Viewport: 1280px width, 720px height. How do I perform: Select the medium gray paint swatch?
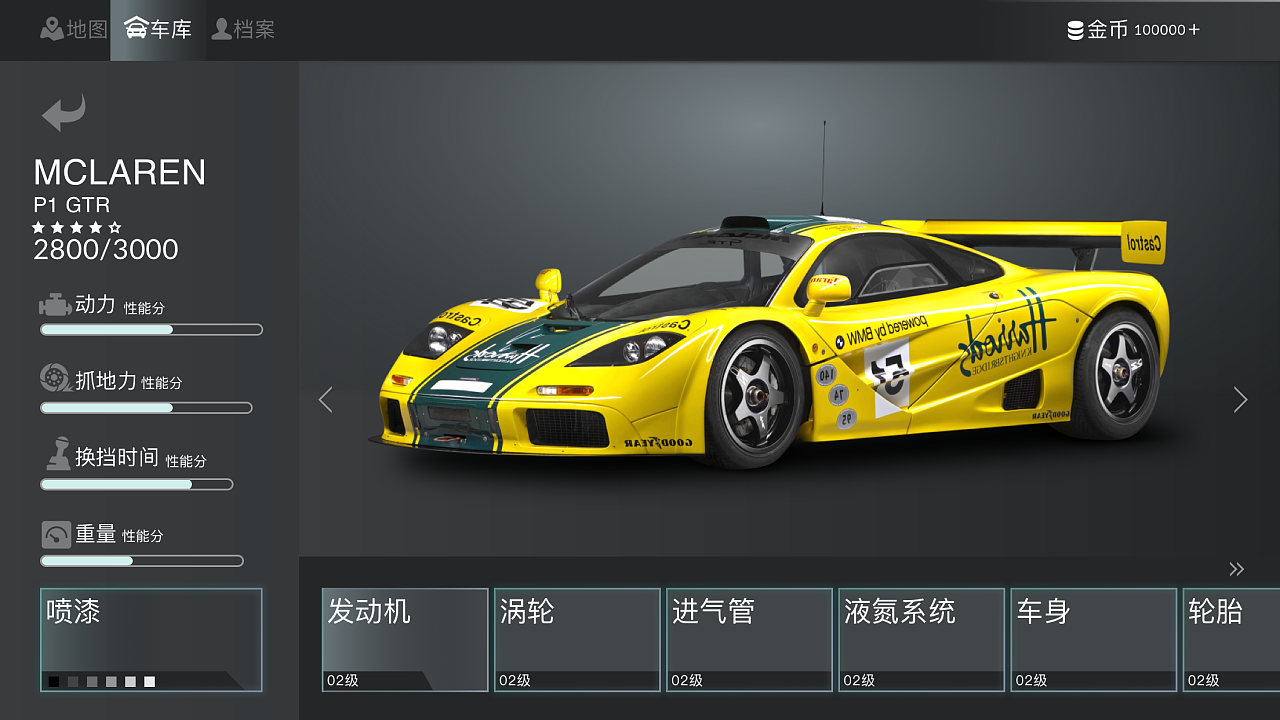pyautogui.click(x=92, y=682)
